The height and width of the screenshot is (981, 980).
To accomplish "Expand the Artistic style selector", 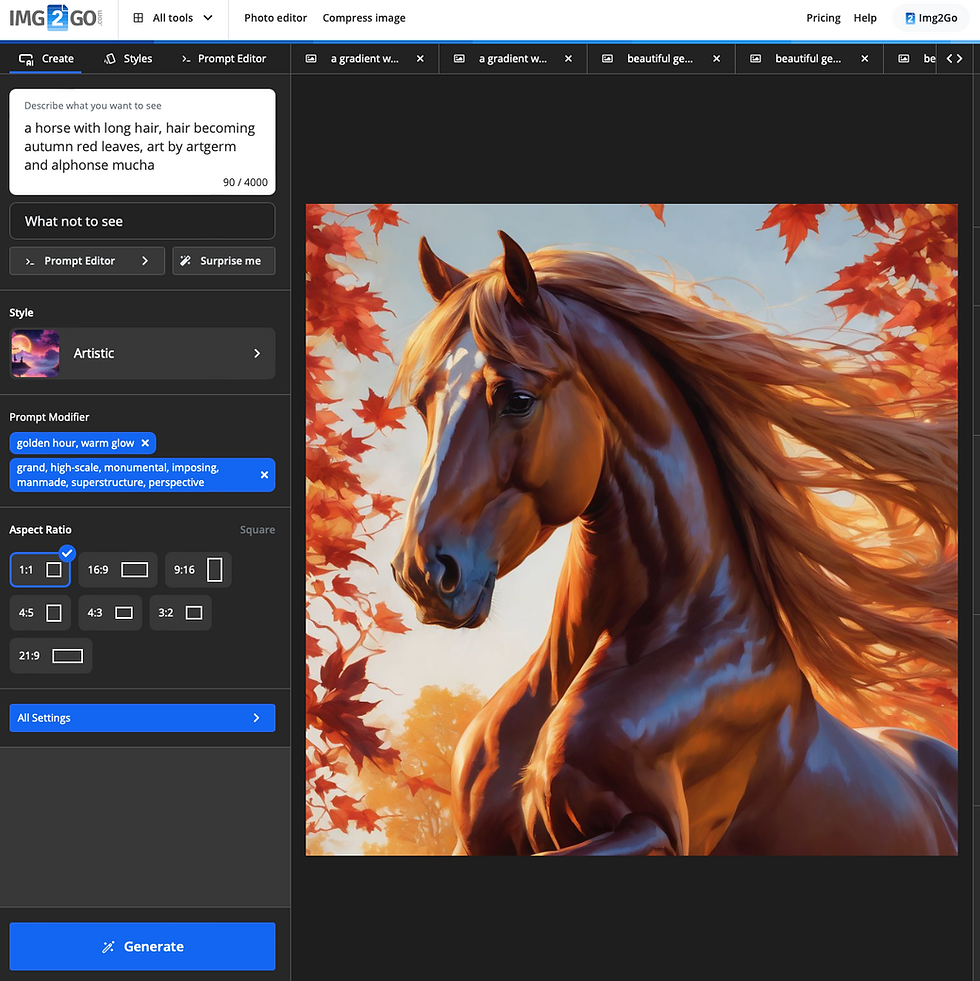I will pyautogui.click(x=142, y=353).
